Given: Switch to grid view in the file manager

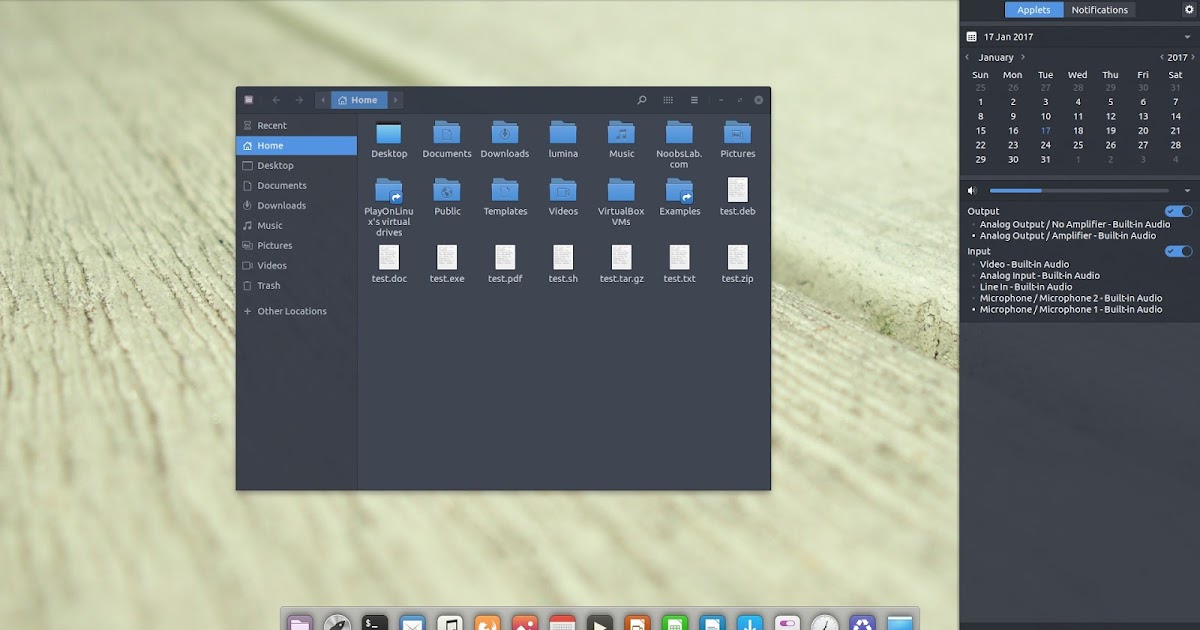Looking at the screenshot, I should (x=668, y=100).
